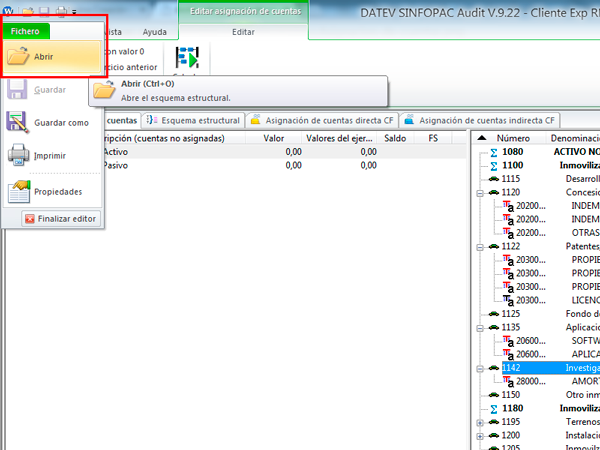This screenshot has height=450, width=600.
Task: Collapse the 1120 tree node
Action: (479, 193)
